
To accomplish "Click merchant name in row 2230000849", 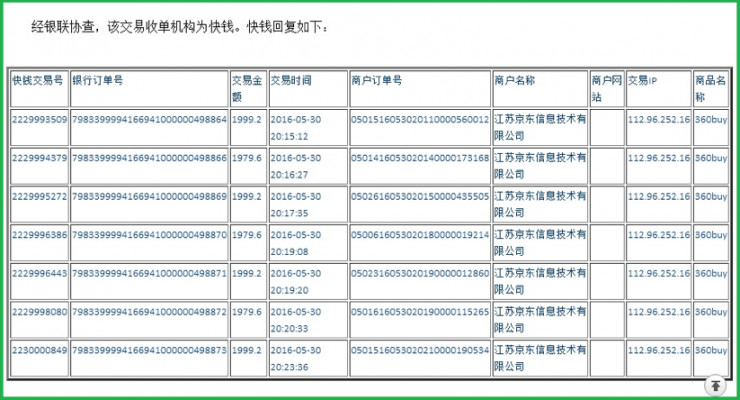I will pyautogui.click(x=540, y=358).
